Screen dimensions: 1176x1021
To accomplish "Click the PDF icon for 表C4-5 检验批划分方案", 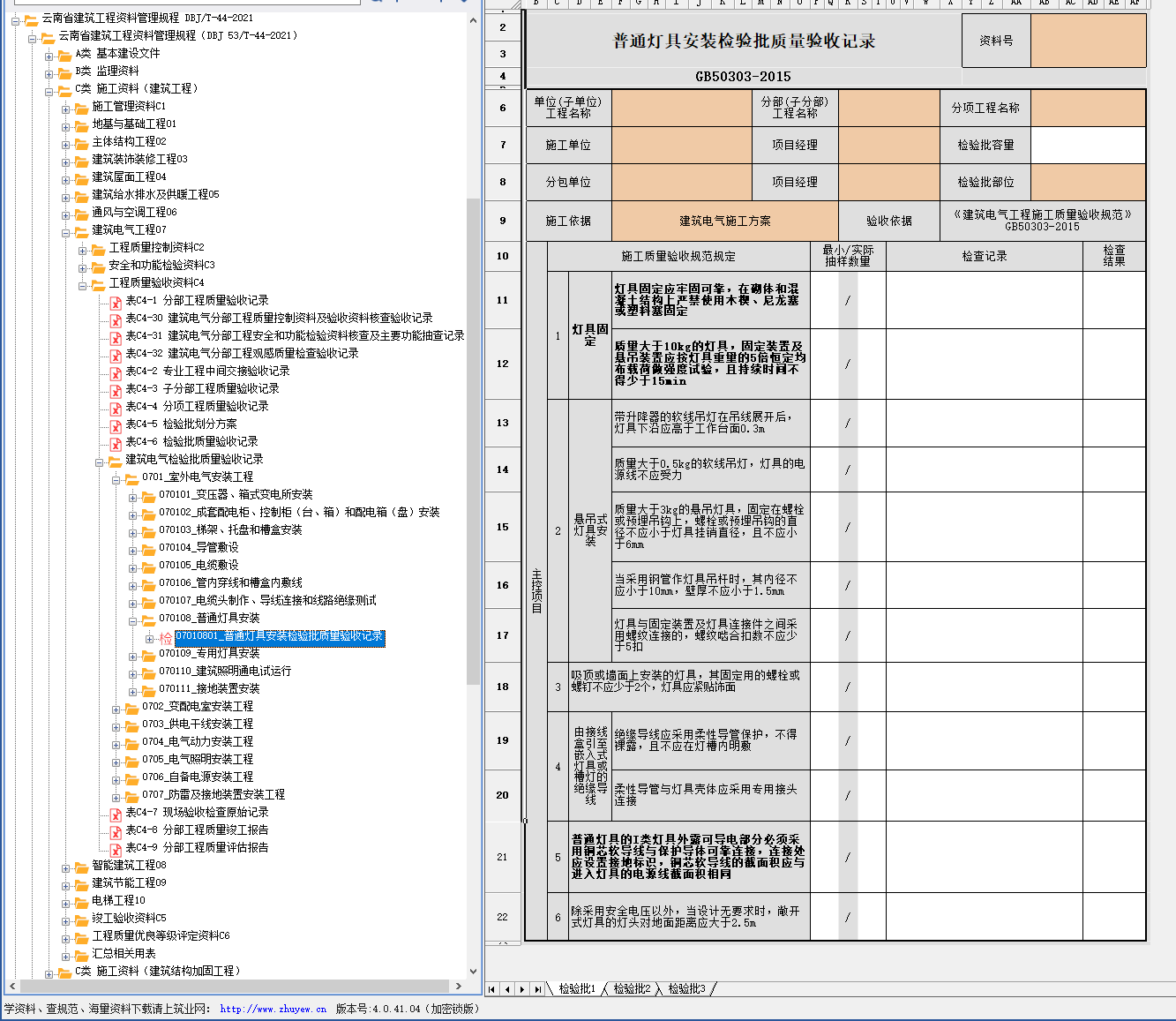I will [115, 426].
